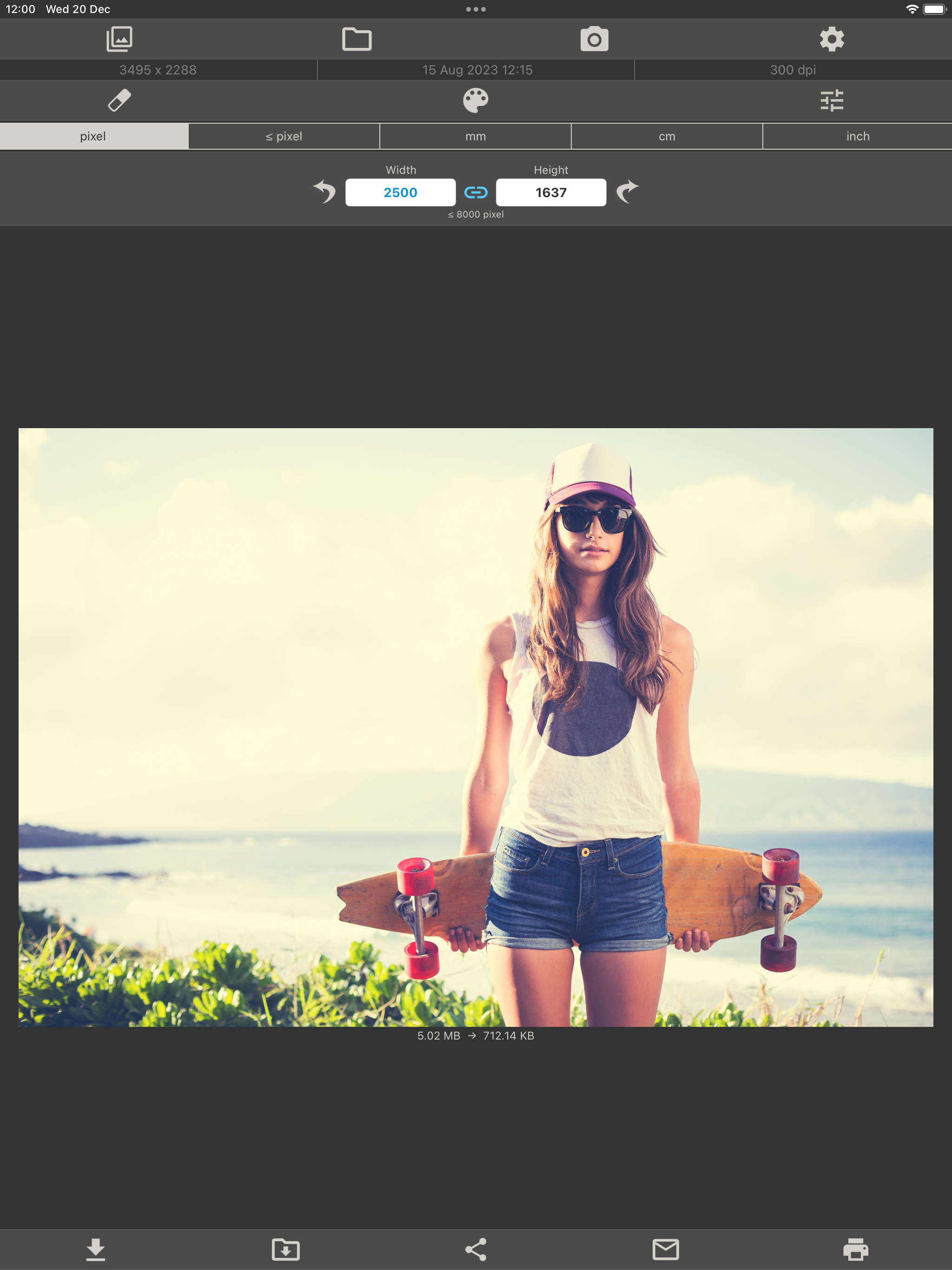Image resolution: width=952 pixels, height=1270 pixels.
Task: Open settings gear icon
Action: click(832, 39)
